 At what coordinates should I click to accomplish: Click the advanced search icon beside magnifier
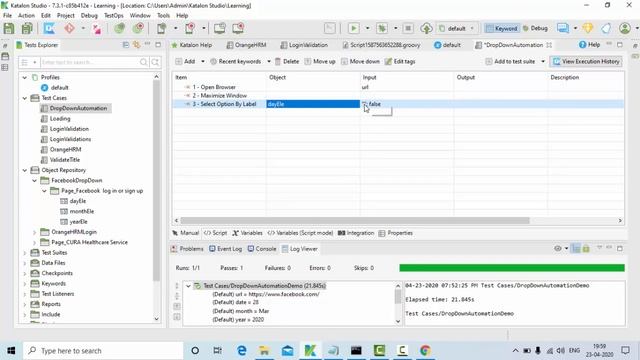155,62
